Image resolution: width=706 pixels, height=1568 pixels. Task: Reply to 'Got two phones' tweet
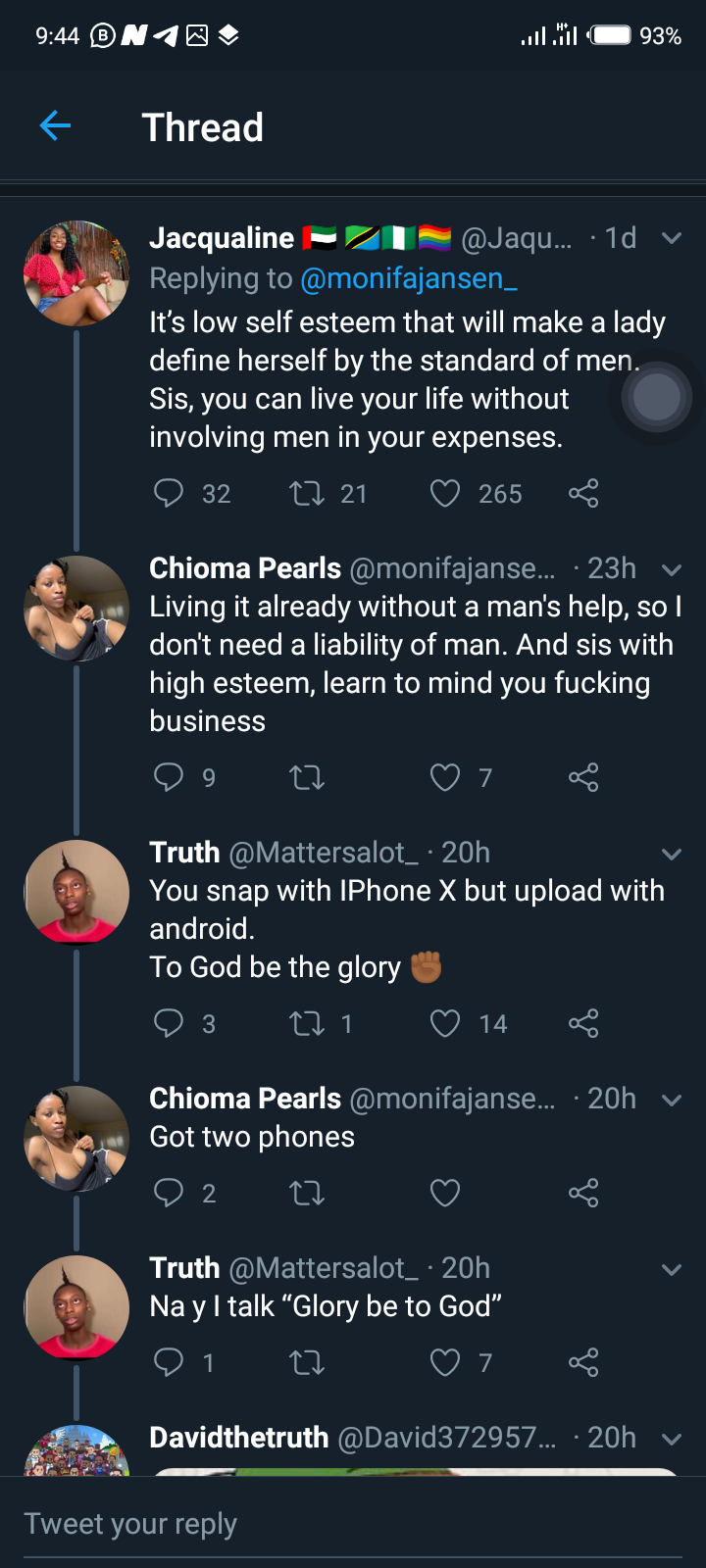(x=169, y=1193)
